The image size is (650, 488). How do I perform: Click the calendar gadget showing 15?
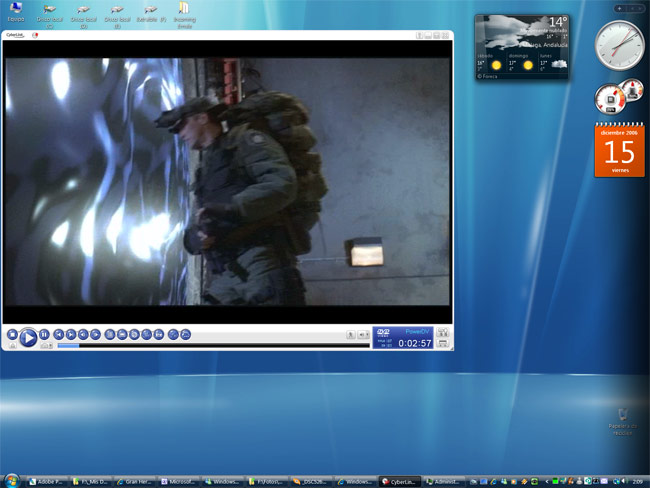pos(619,150)
